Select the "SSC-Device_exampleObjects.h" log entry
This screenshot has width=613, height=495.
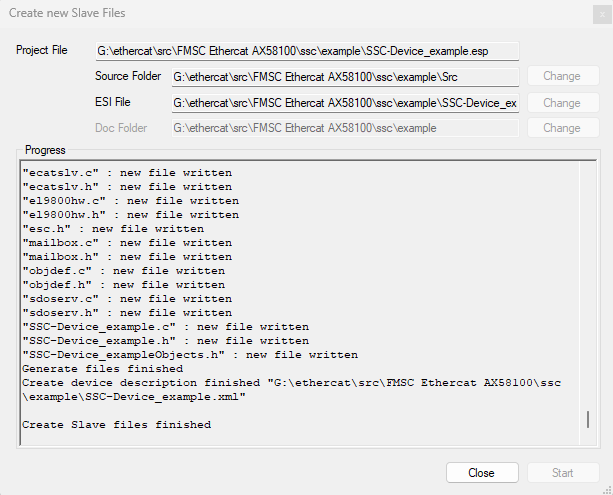(x=190, y=355)
